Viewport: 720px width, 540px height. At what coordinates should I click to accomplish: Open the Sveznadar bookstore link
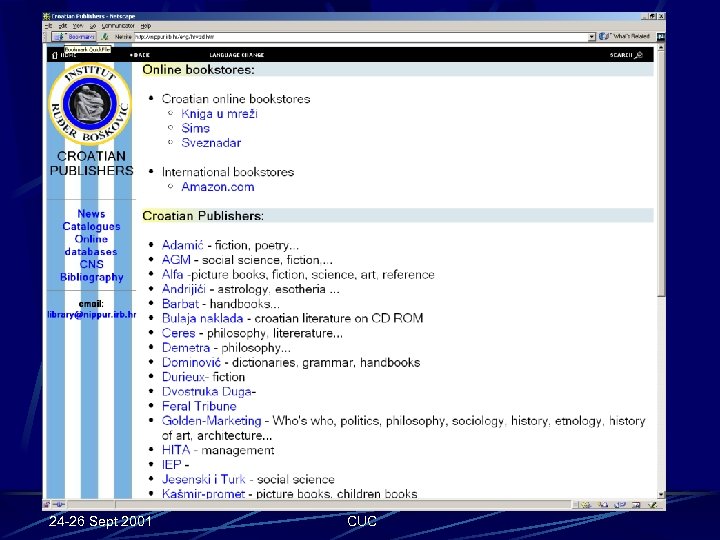click(x=211, y=143)
